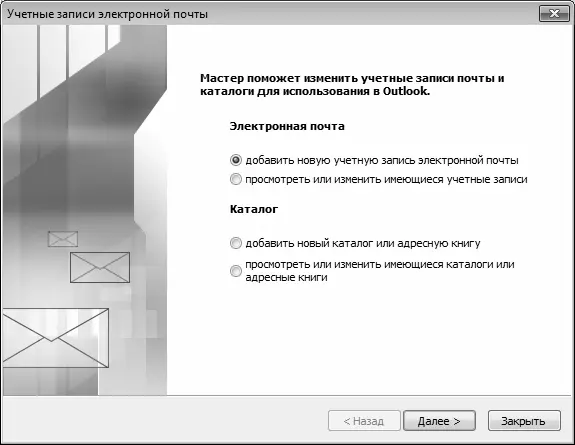The width and height of the screenshot is (575, 445).
Task: Click label text 'добавить новую учетную запись электронной почты'
Action: pyautogui.click(x=382, y=161)
